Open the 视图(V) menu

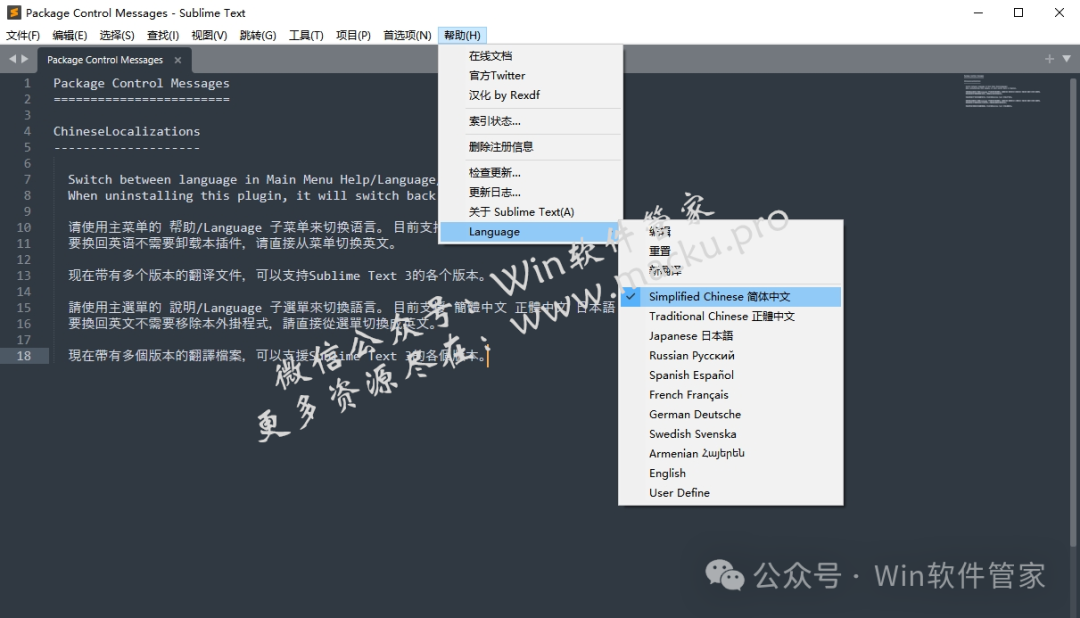(209, 35)
